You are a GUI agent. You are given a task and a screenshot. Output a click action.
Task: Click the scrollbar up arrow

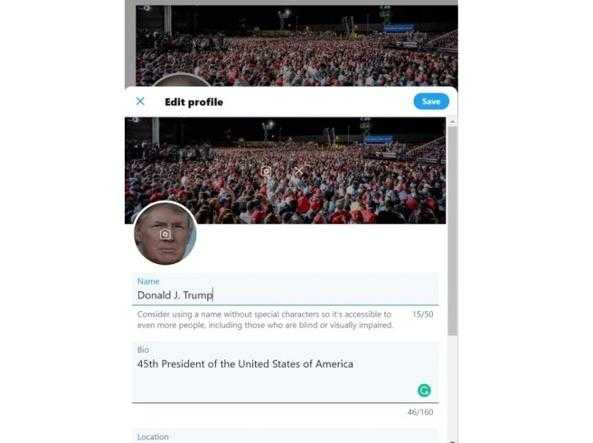[452, 121]
